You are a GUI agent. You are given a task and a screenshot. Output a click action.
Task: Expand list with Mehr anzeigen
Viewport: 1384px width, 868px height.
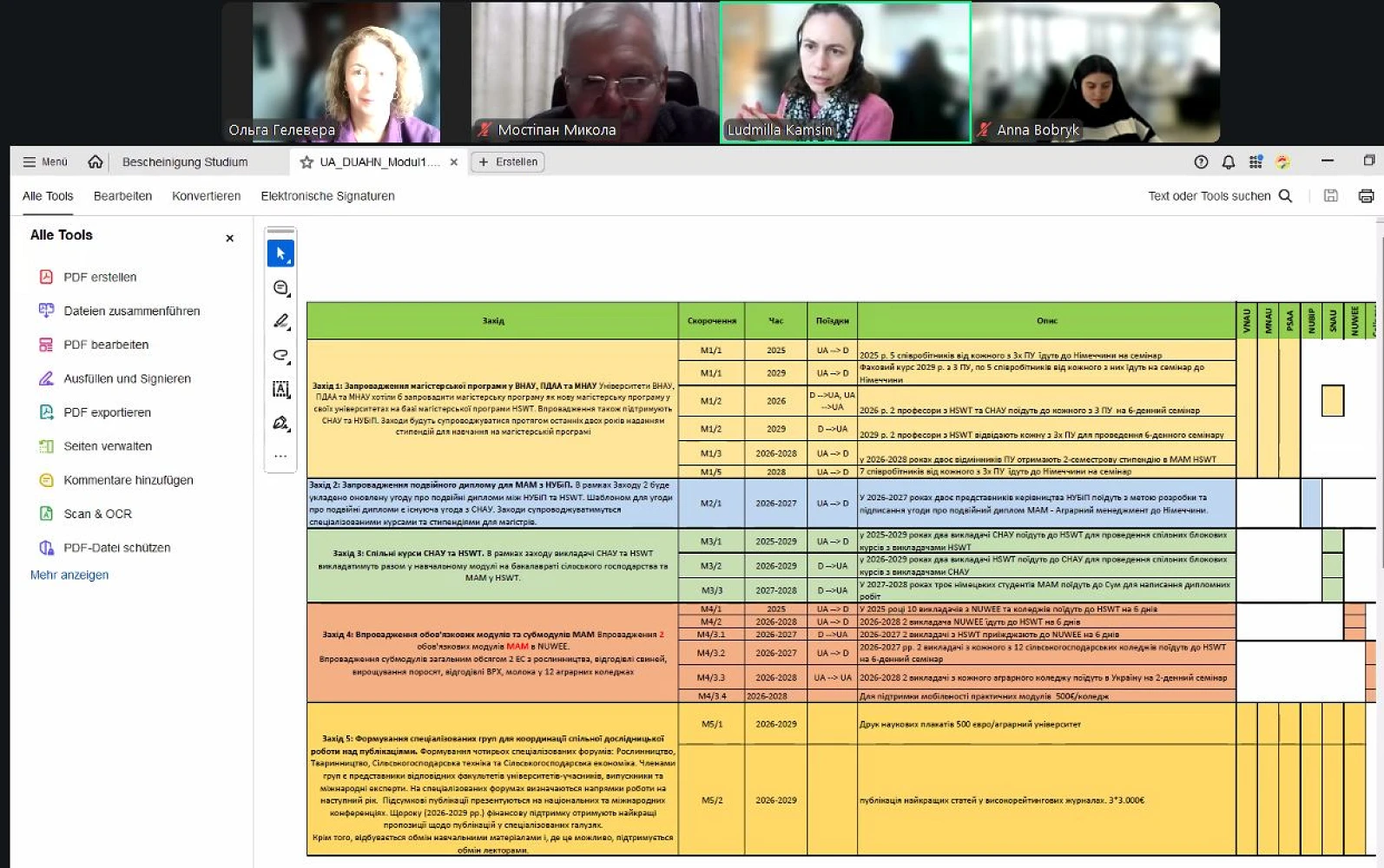click(x=69, y=575)
